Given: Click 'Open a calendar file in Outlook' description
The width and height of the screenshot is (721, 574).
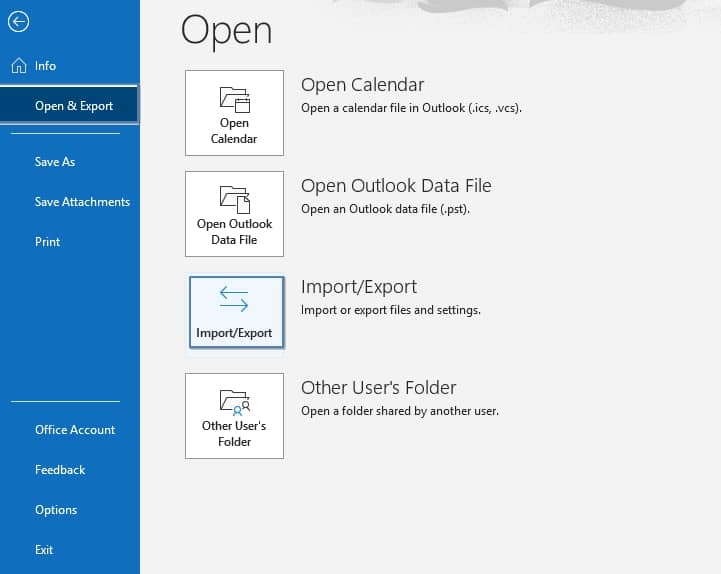Looking at the screenshot, I should click(x=412, y=108).
